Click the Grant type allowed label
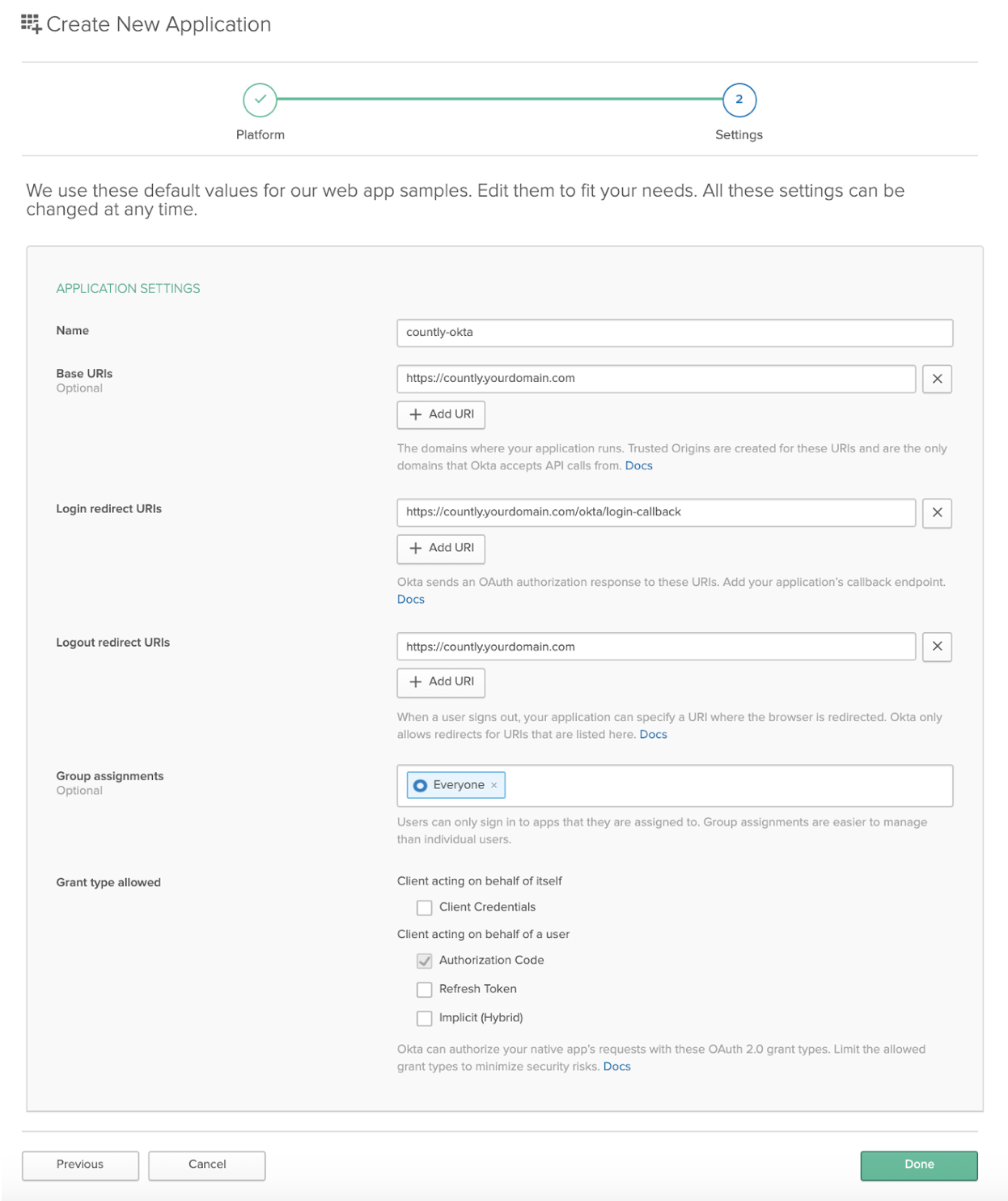This screenshot has height=1201, width=1008. [x=108, y=882]
